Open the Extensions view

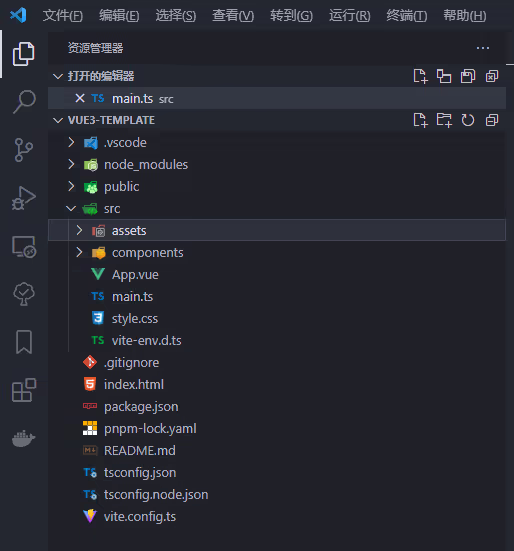24,390
